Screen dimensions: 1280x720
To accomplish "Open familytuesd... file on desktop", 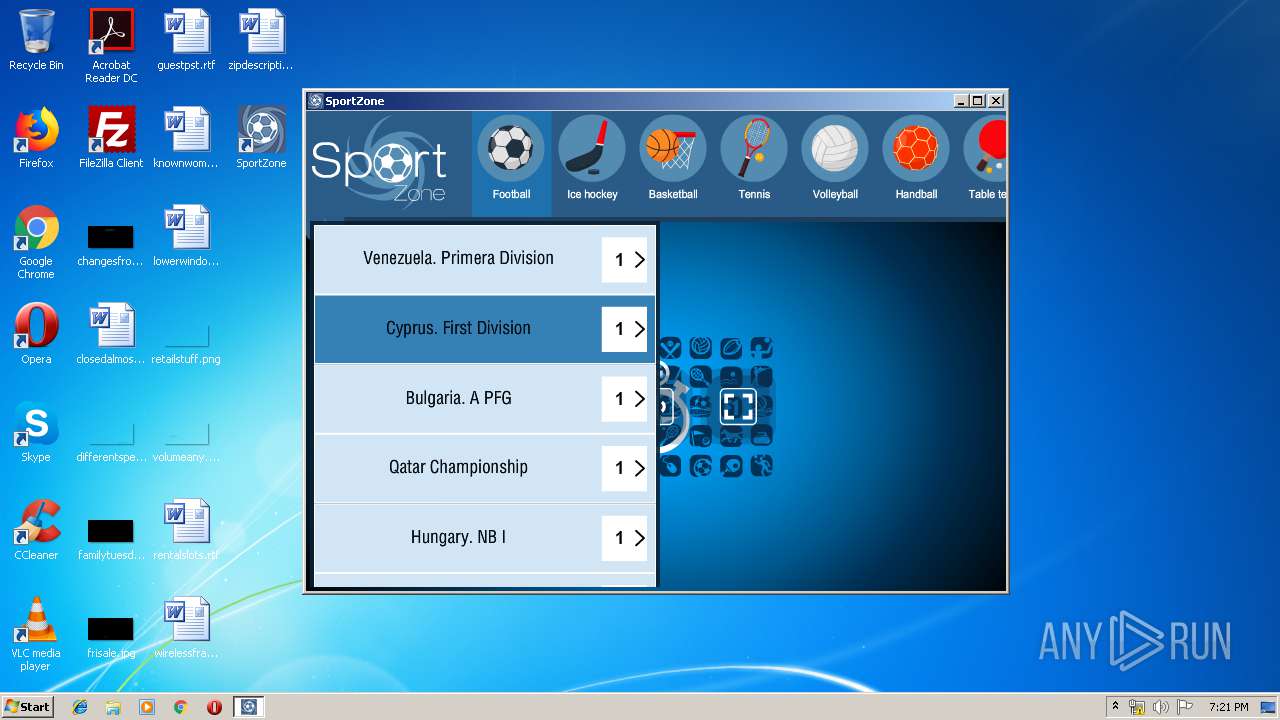I will pos(111,538).
